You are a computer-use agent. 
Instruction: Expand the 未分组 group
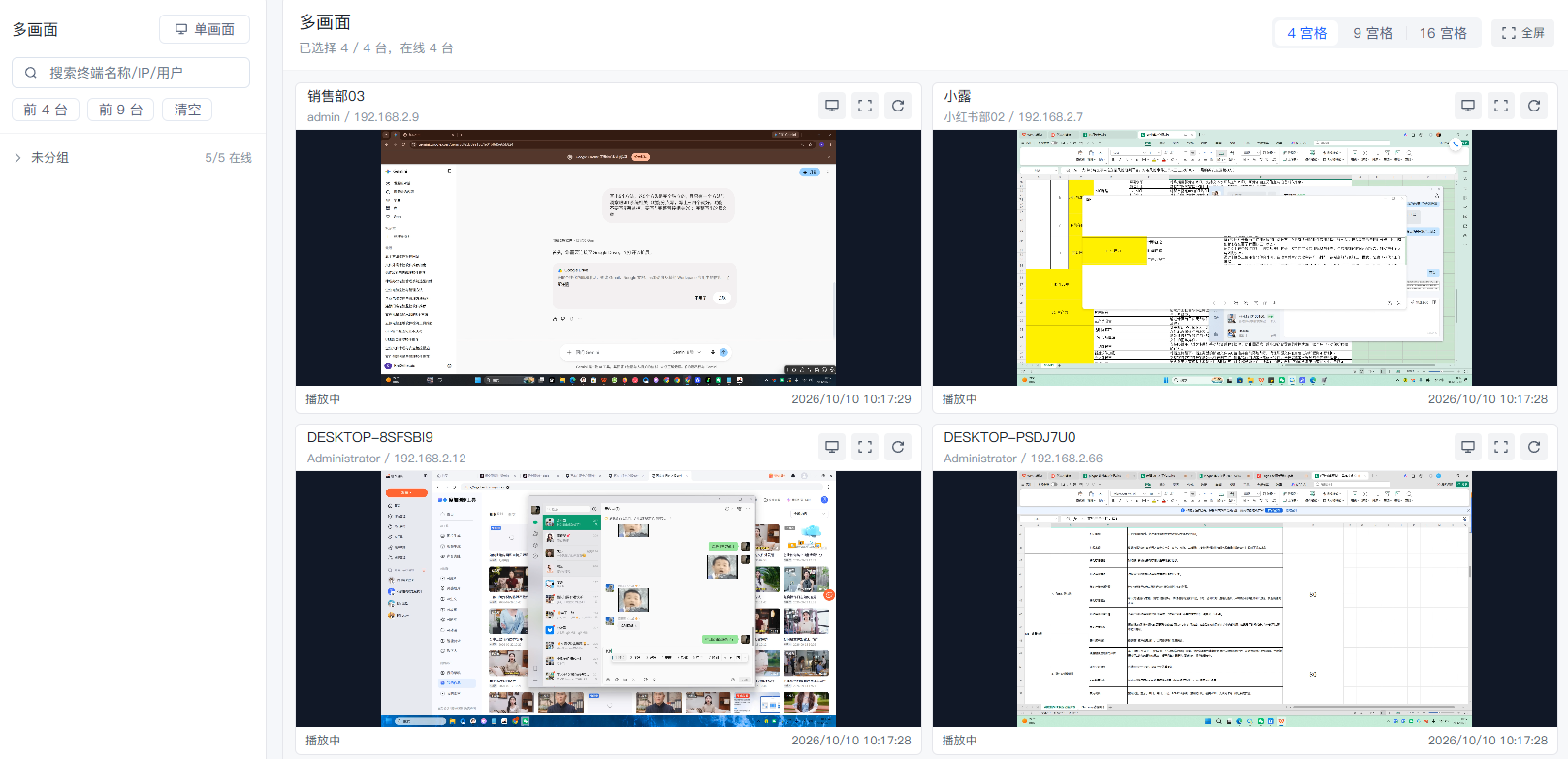tap(17, 157)
